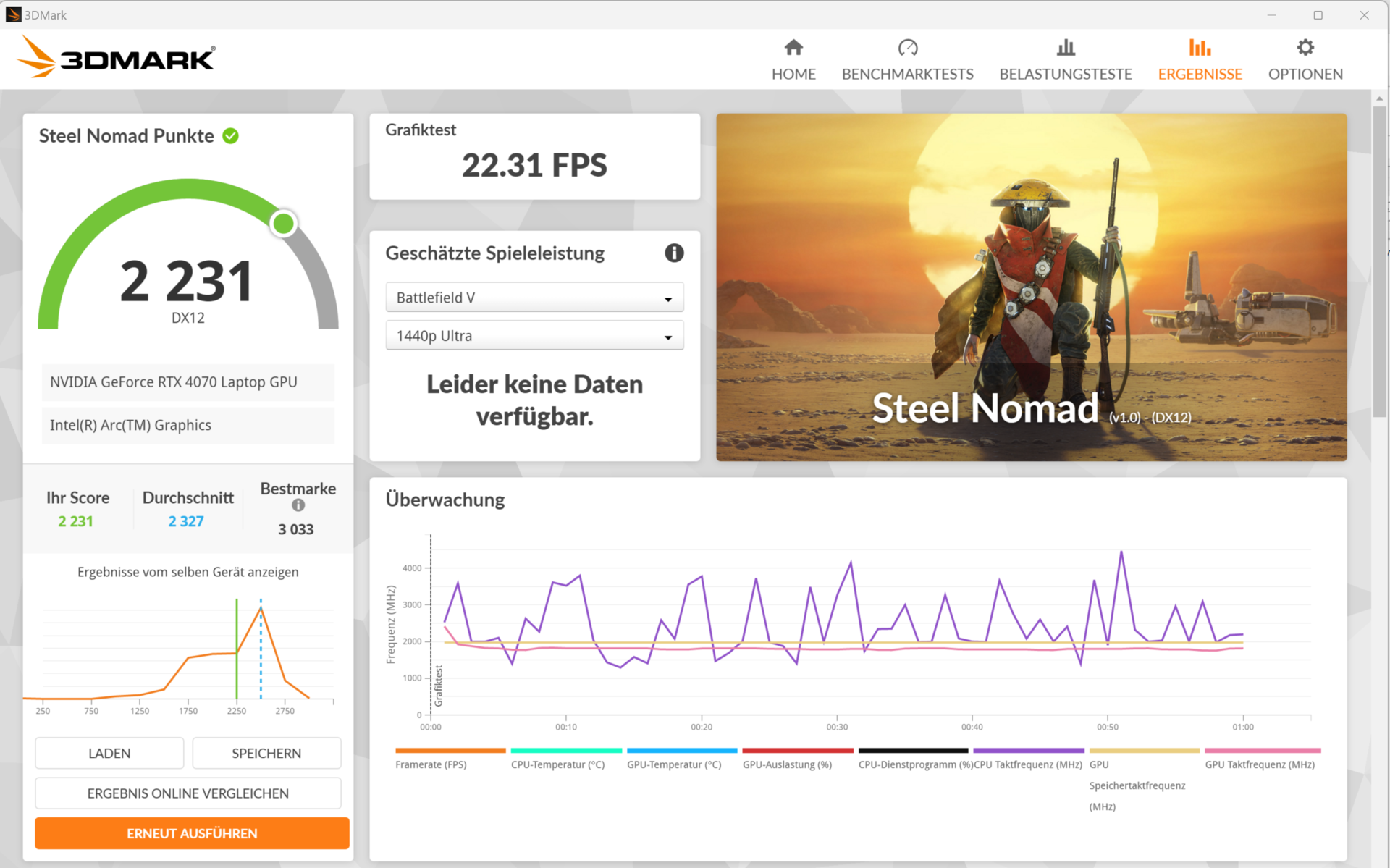Toggle the Framerate (FPS) legend entry
Image resolution: width=1390 pixels, height=868 pixels.
coord(431,764)
